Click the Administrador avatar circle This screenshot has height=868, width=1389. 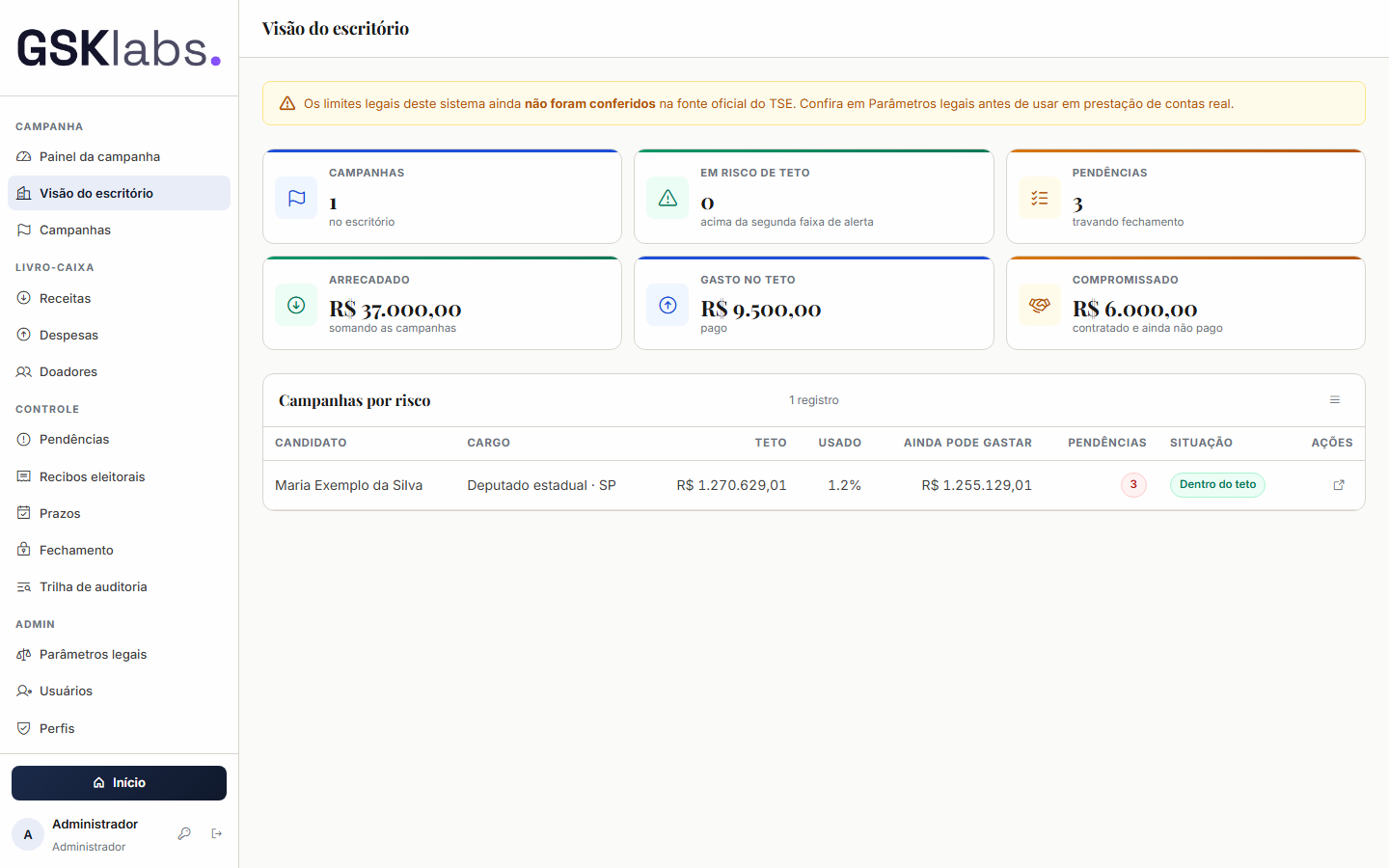point(28,834)
